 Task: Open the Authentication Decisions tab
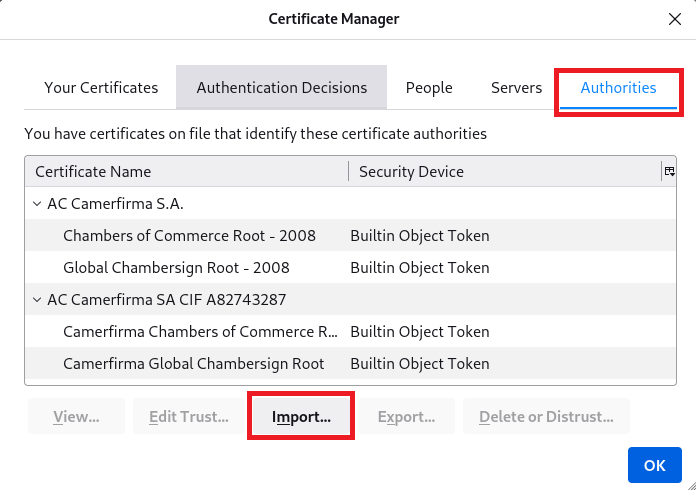pyautogui.click(x=282, y=88)
